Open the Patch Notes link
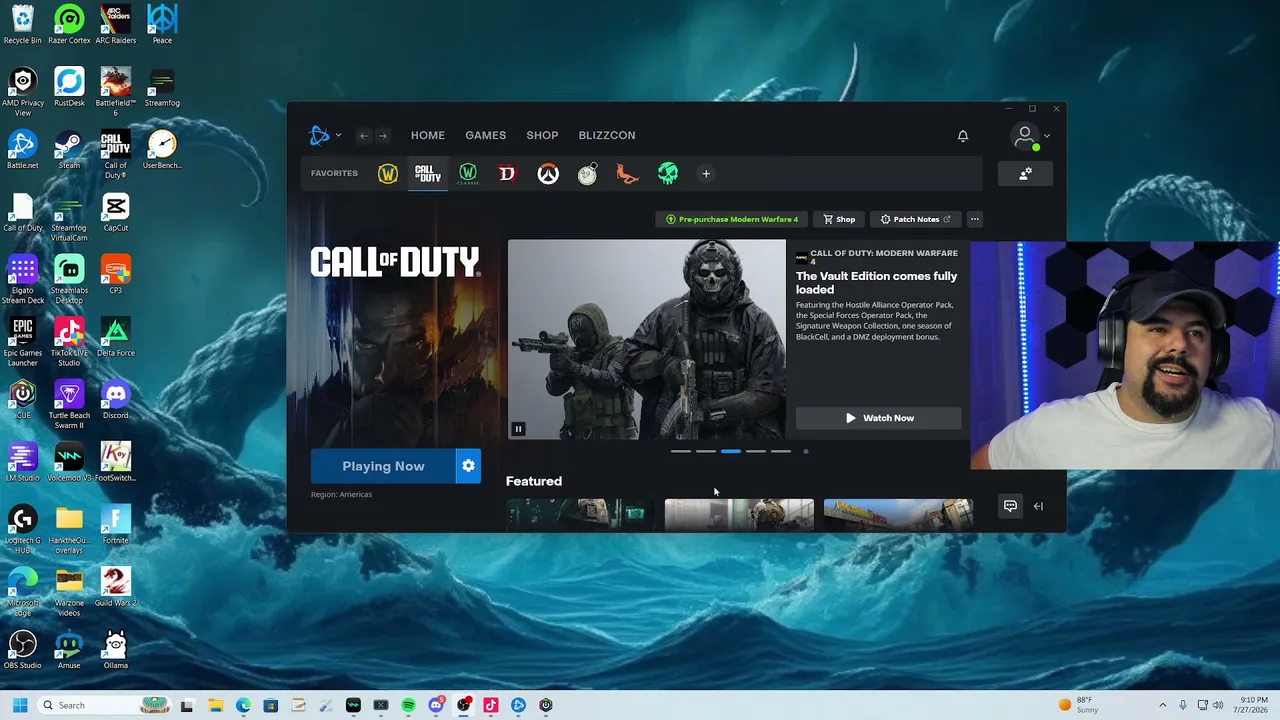Screen dimensions: 1280x720 click(x=915, y=219)
